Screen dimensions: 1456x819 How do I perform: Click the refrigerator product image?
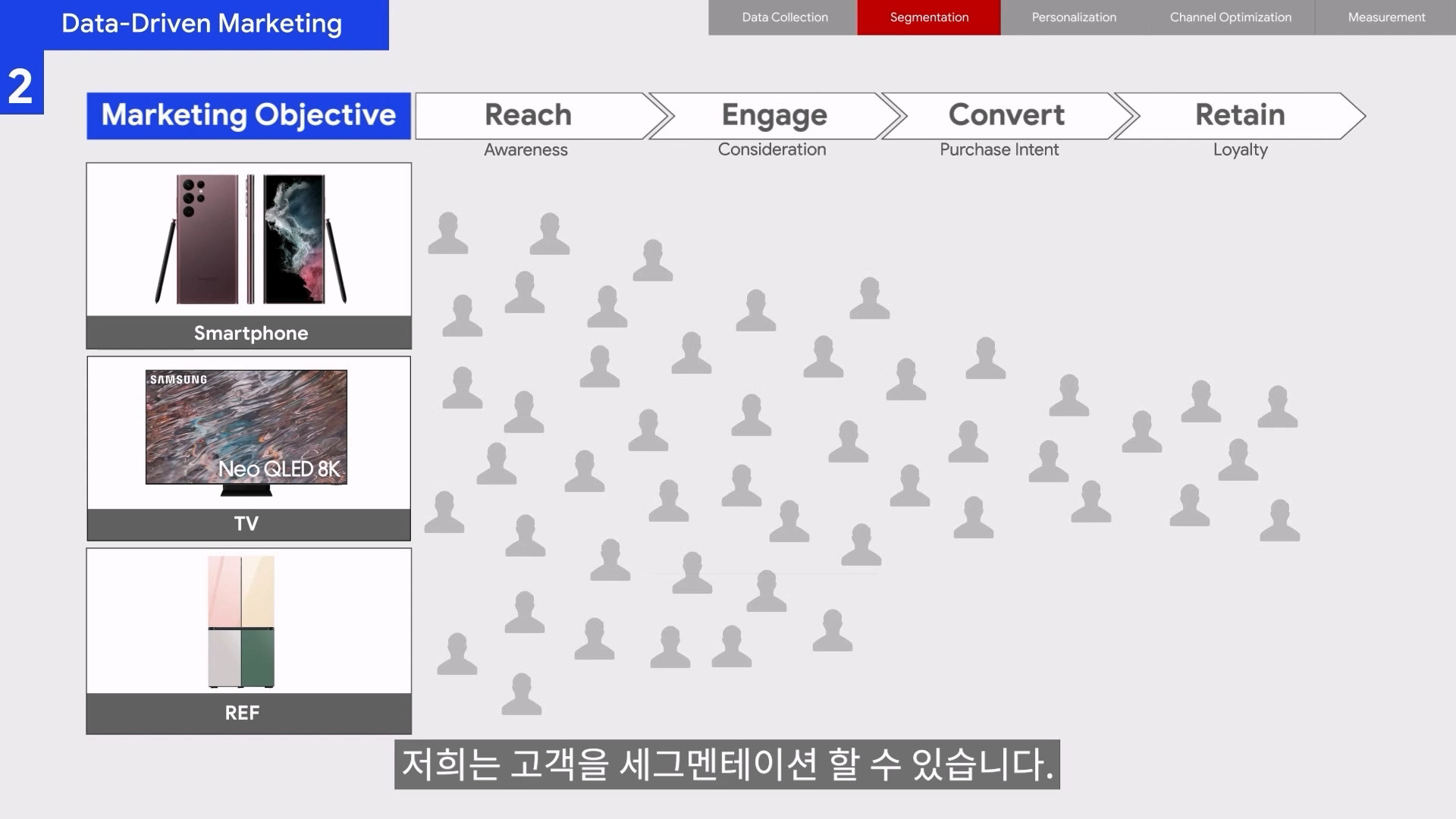[x=241, y=622]
